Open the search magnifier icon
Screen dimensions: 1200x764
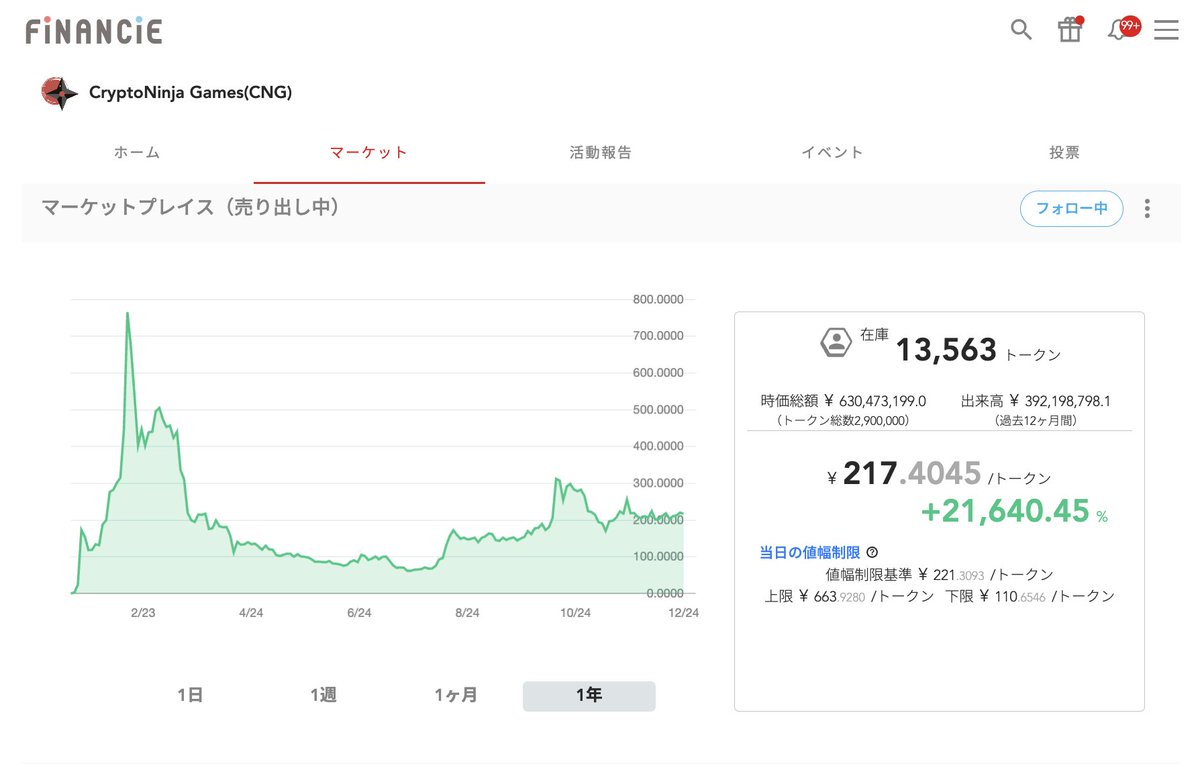pyautogui.click(x=1021, y=30)
